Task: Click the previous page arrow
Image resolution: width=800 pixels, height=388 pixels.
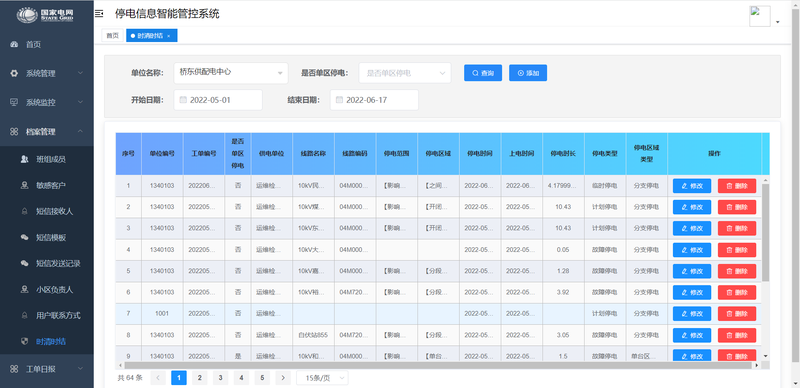Action: (x=158, y=378)
